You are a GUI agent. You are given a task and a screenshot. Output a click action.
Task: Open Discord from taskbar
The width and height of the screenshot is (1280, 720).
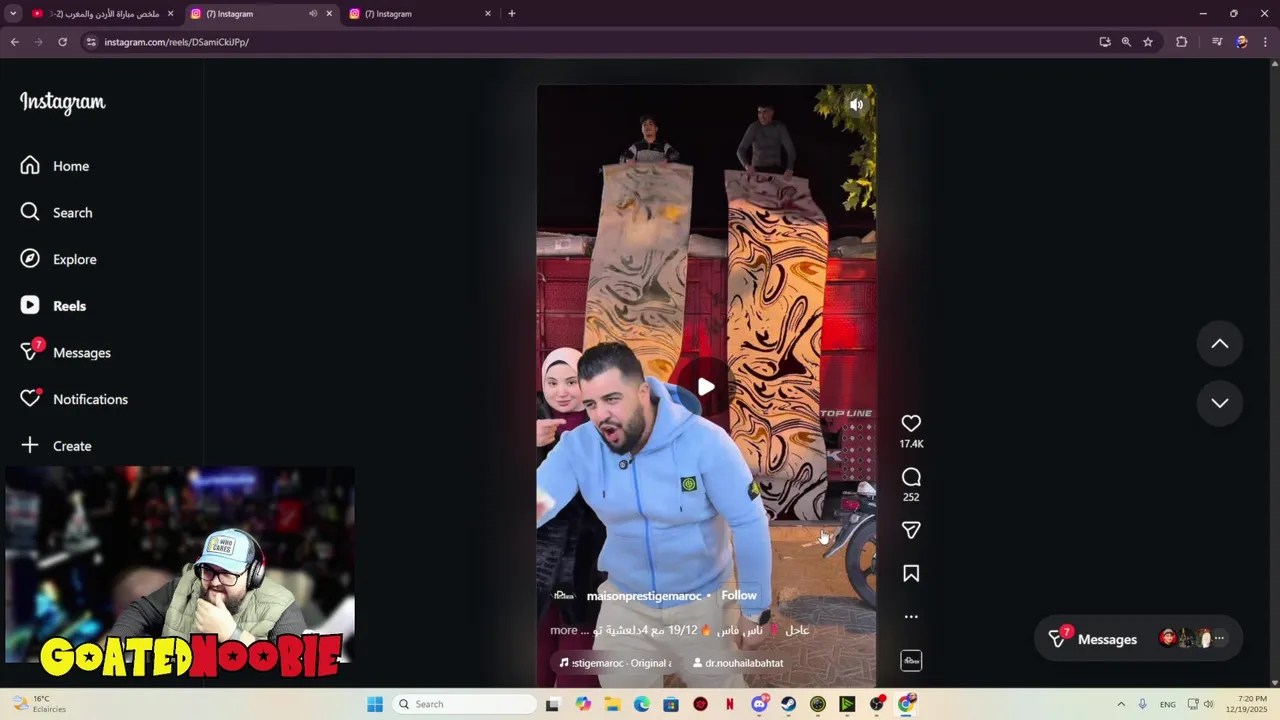point(759,704)
